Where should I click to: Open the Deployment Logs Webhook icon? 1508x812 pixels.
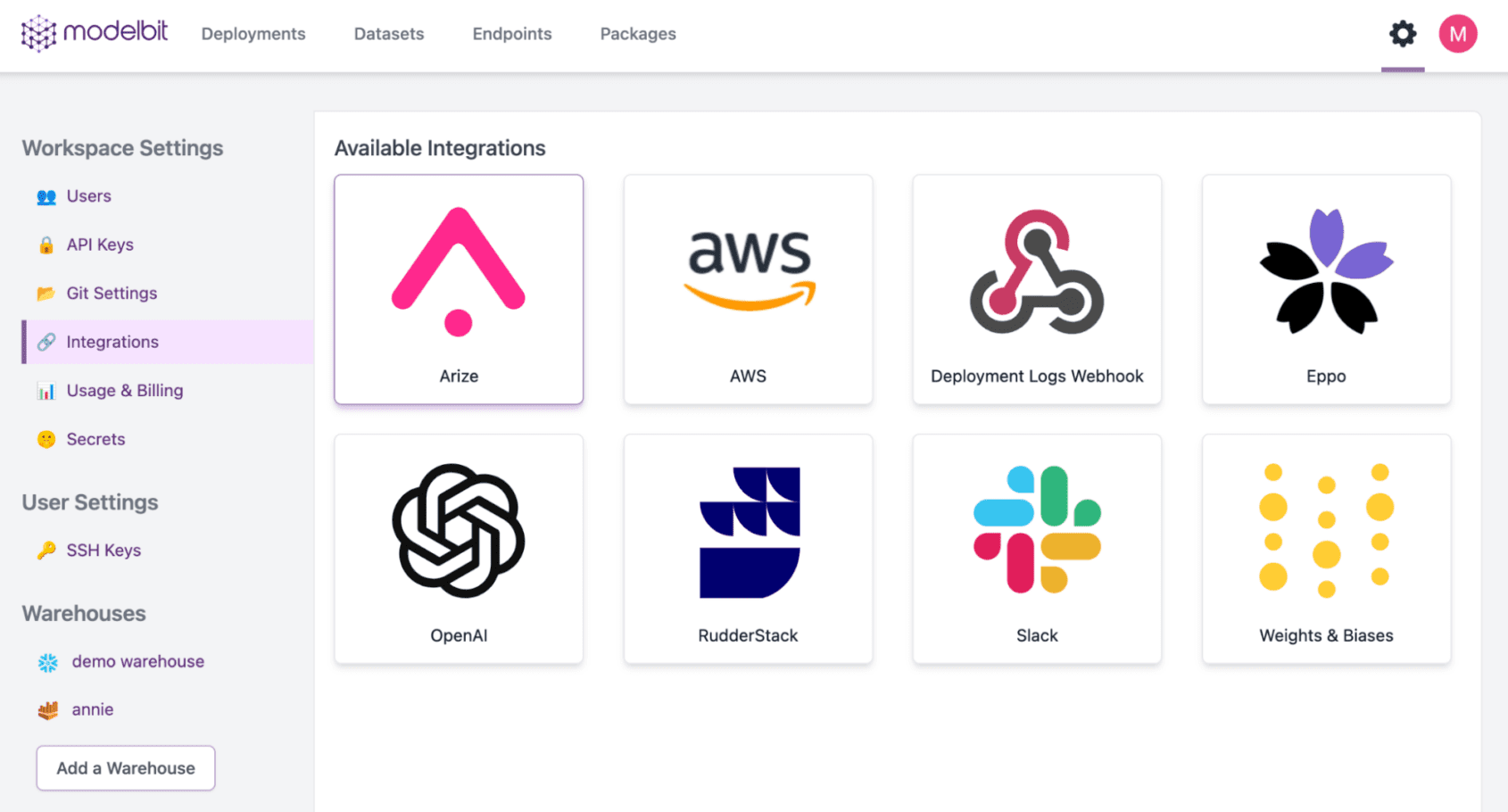tap(1037, 272)
